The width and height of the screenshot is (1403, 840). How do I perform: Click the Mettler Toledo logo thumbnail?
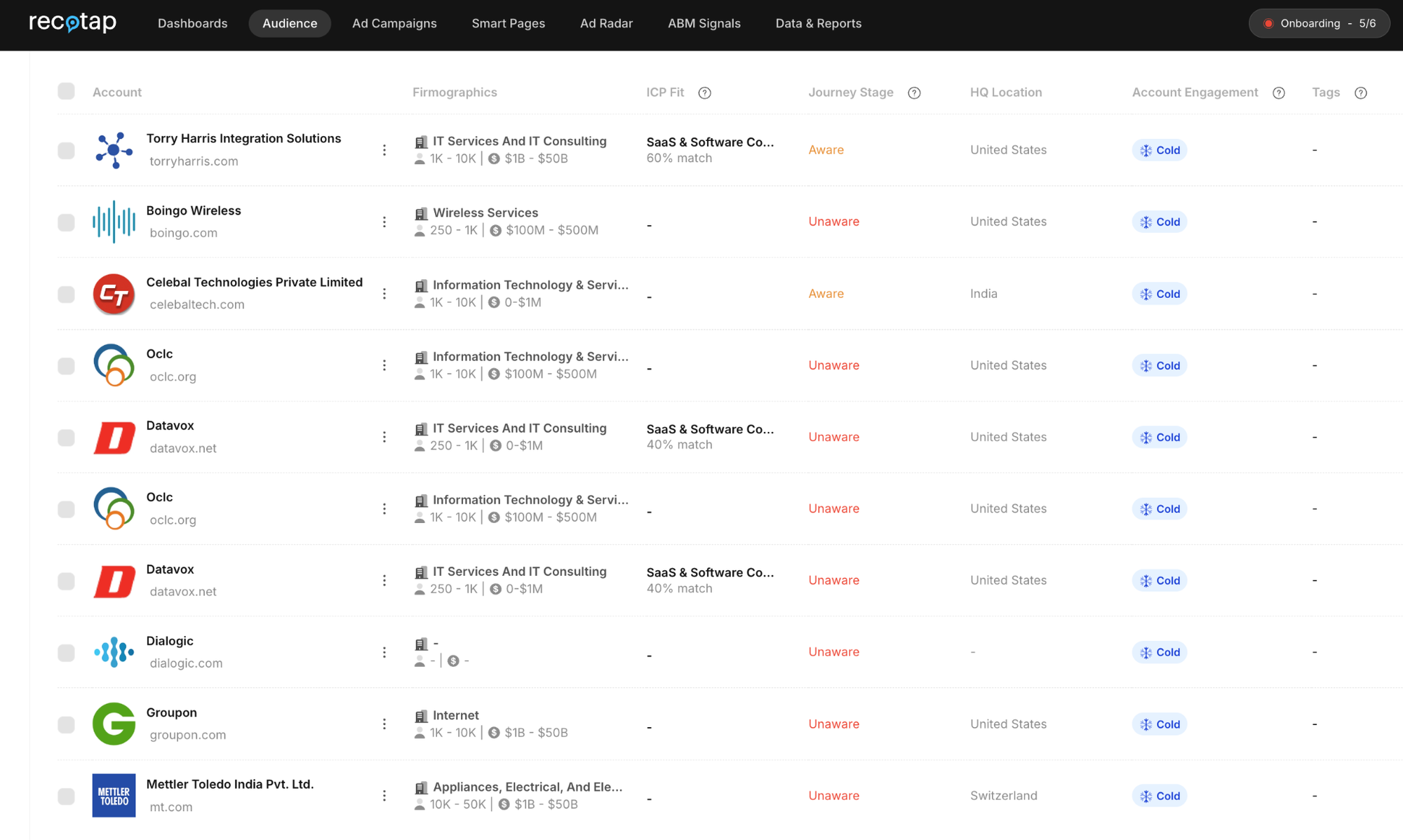tap(114, 795)
